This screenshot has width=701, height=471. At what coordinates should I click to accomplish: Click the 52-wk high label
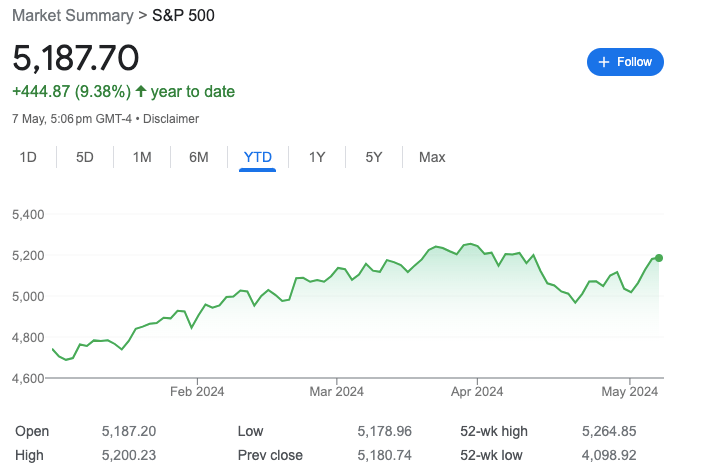pos(494,431)
